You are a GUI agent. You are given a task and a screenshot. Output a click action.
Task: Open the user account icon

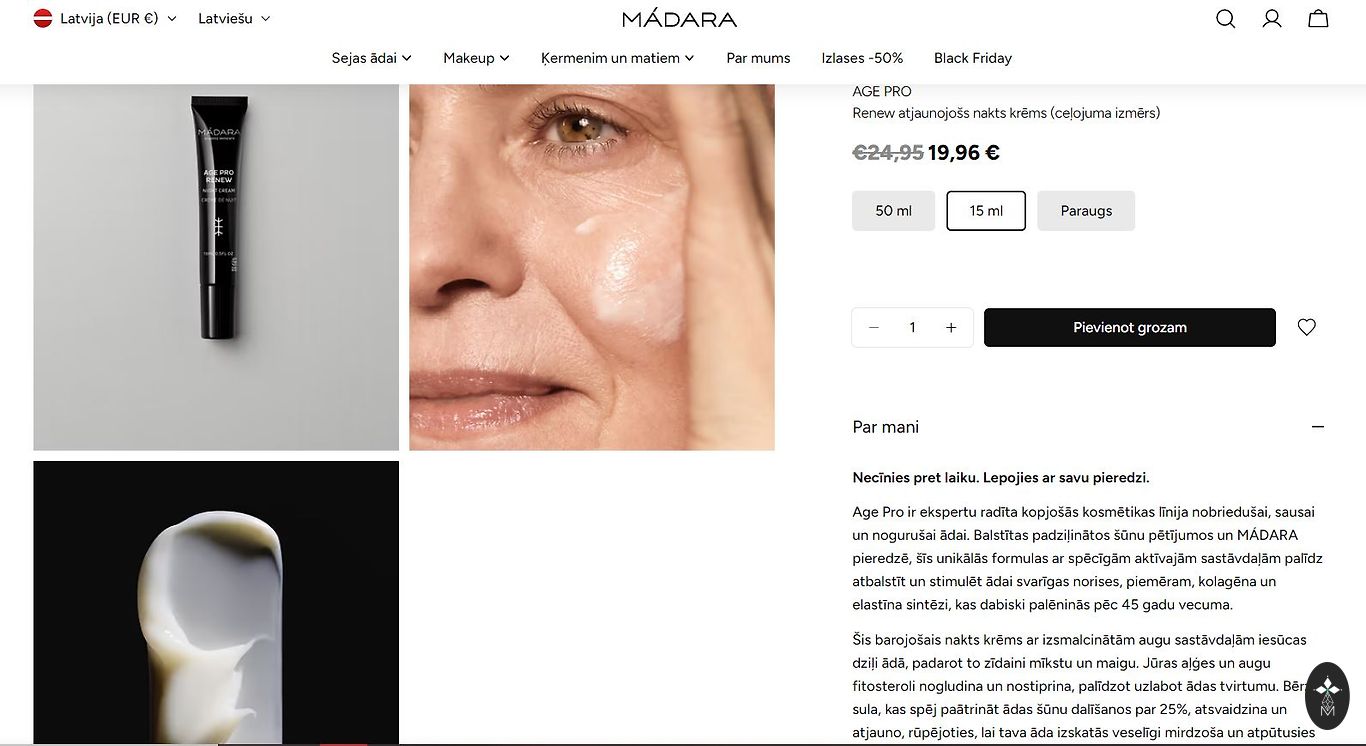coord(1272,19)
